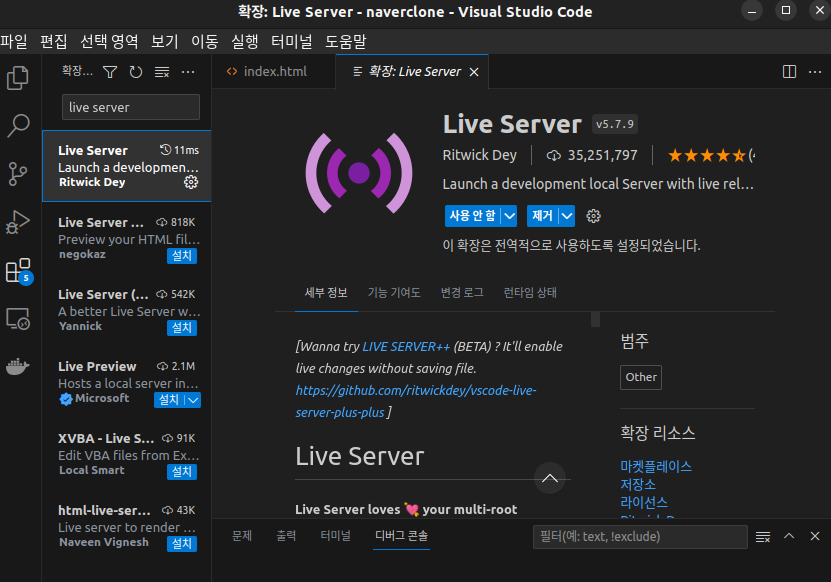Clear extension search results
Image resolution: width=831 pixels, height=582 pixels.
(x=162, y=72)
